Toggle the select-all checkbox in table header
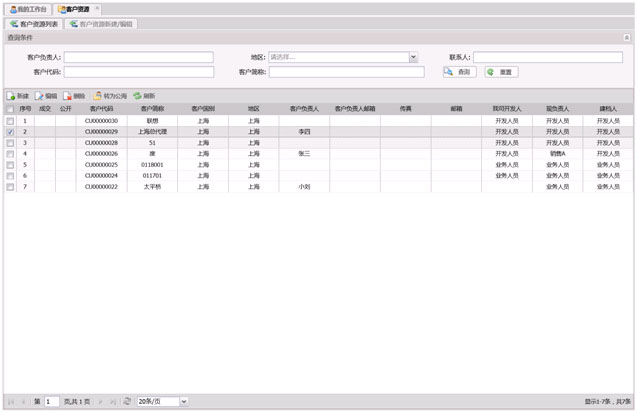The width and height of the screenshot is (637, 413). pyautogui.click(x=10, y=108)
